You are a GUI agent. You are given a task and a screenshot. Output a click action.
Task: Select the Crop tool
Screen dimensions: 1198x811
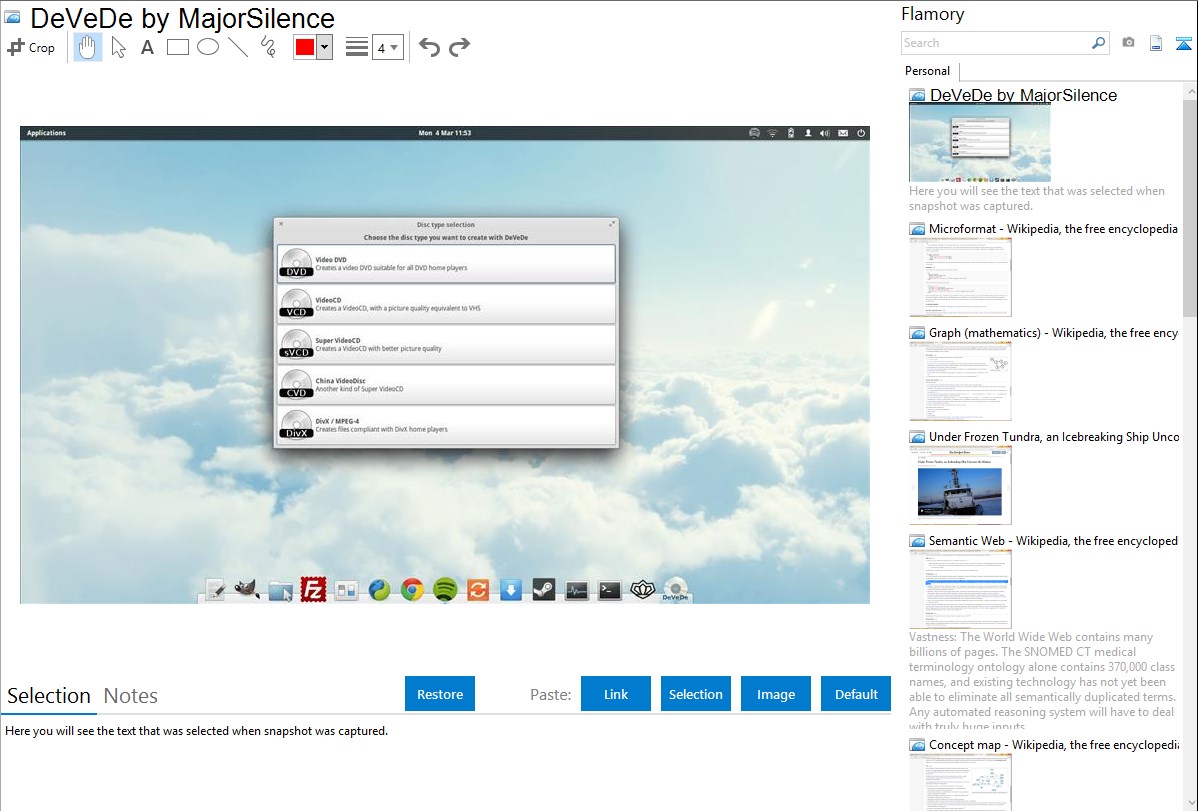(31, 47)
